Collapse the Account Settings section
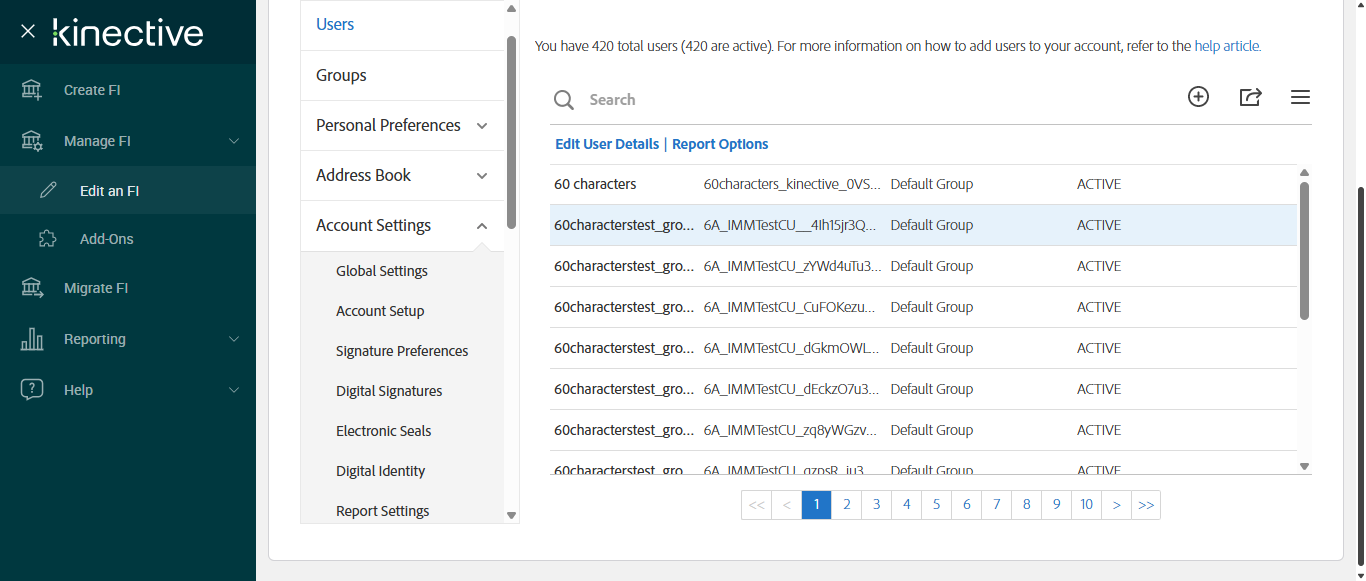The height and width of the screenshot is (581, 1366). (x=482, y=226)
